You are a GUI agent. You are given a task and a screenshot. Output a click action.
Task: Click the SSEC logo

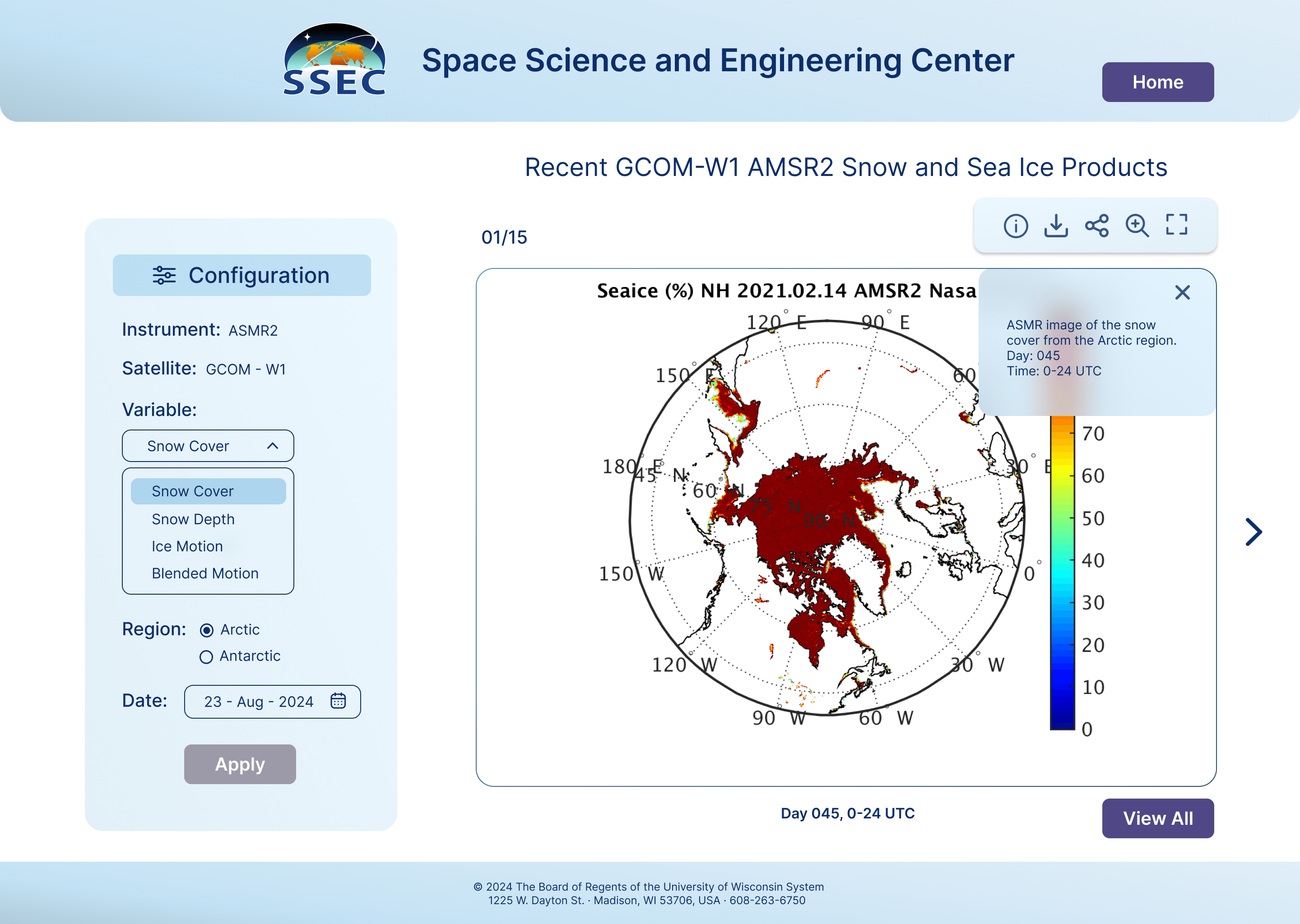[x=334, y=60]
